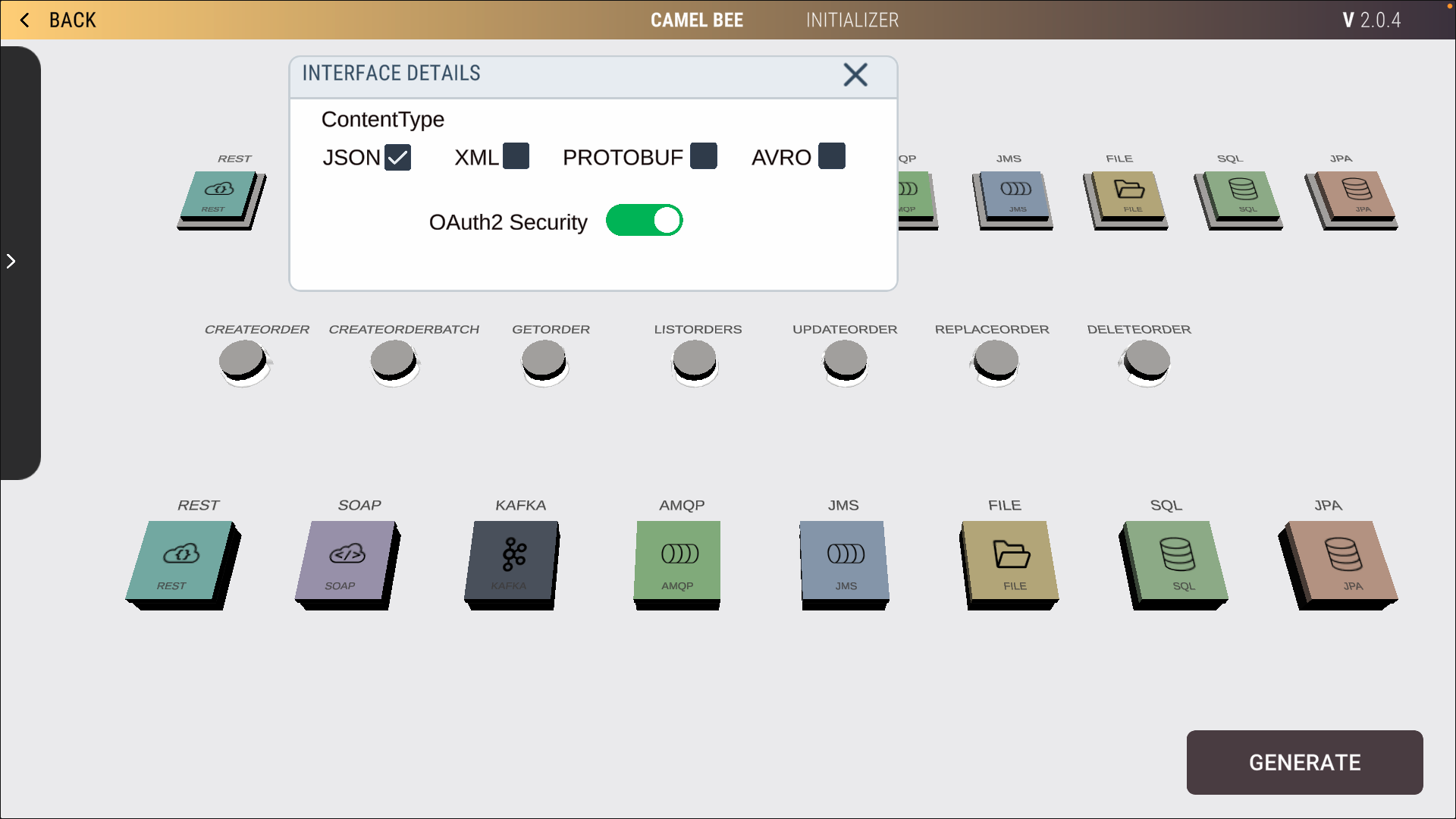Screen dimensions: 1456x819
Task: Check the AVRO content type checkbox
Action: (832, 155)
